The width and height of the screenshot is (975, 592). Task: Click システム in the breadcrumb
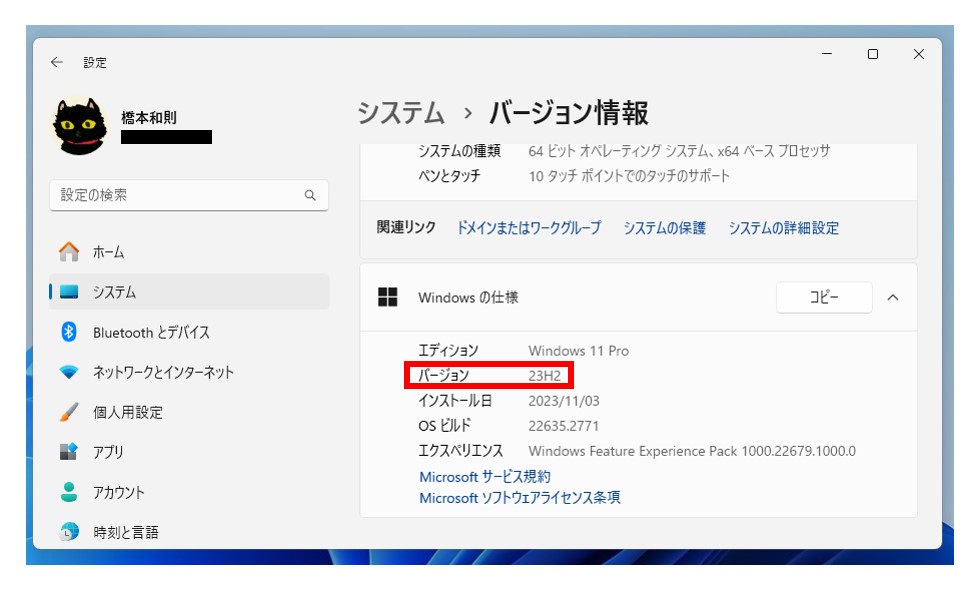pyautogui.click(x=401, y=113)
